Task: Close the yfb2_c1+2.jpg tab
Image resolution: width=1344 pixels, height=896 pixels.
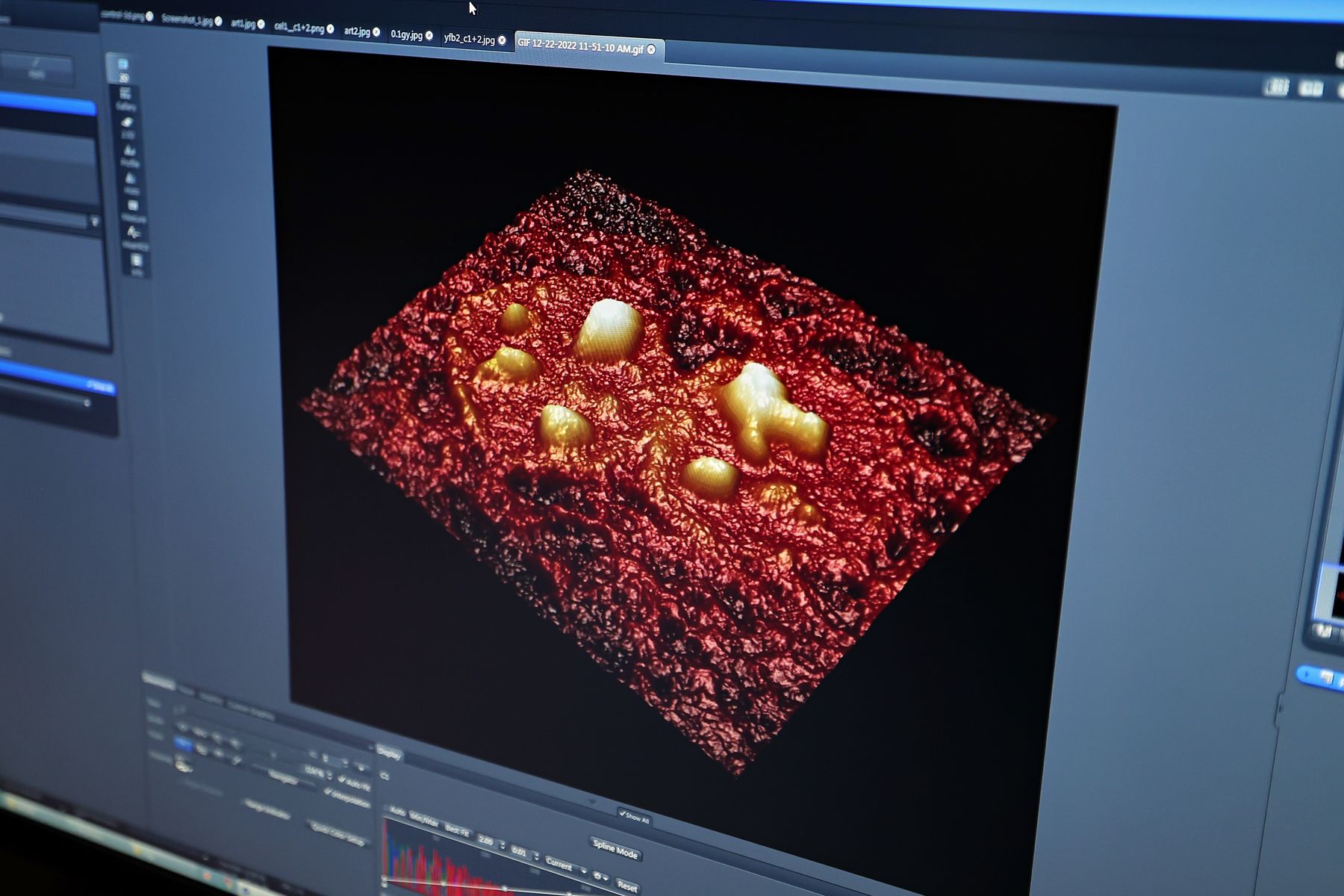Action: pyautogui.click(x=503, y=40)
